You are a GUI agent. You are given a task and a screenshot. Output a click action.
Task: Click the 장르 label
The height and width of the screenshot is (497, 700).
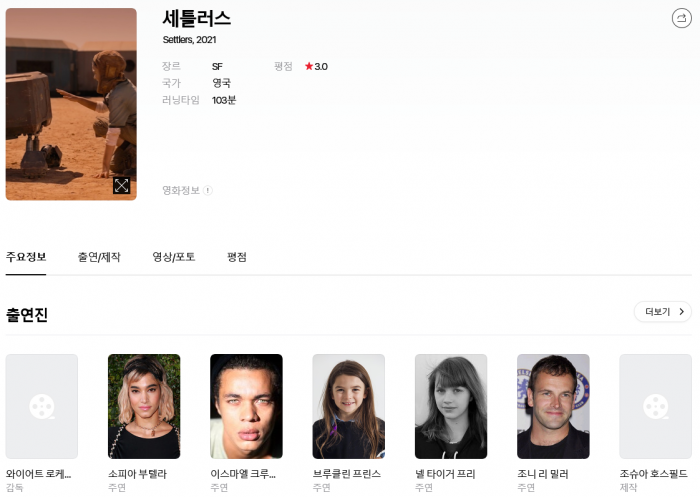click(171, 67)
